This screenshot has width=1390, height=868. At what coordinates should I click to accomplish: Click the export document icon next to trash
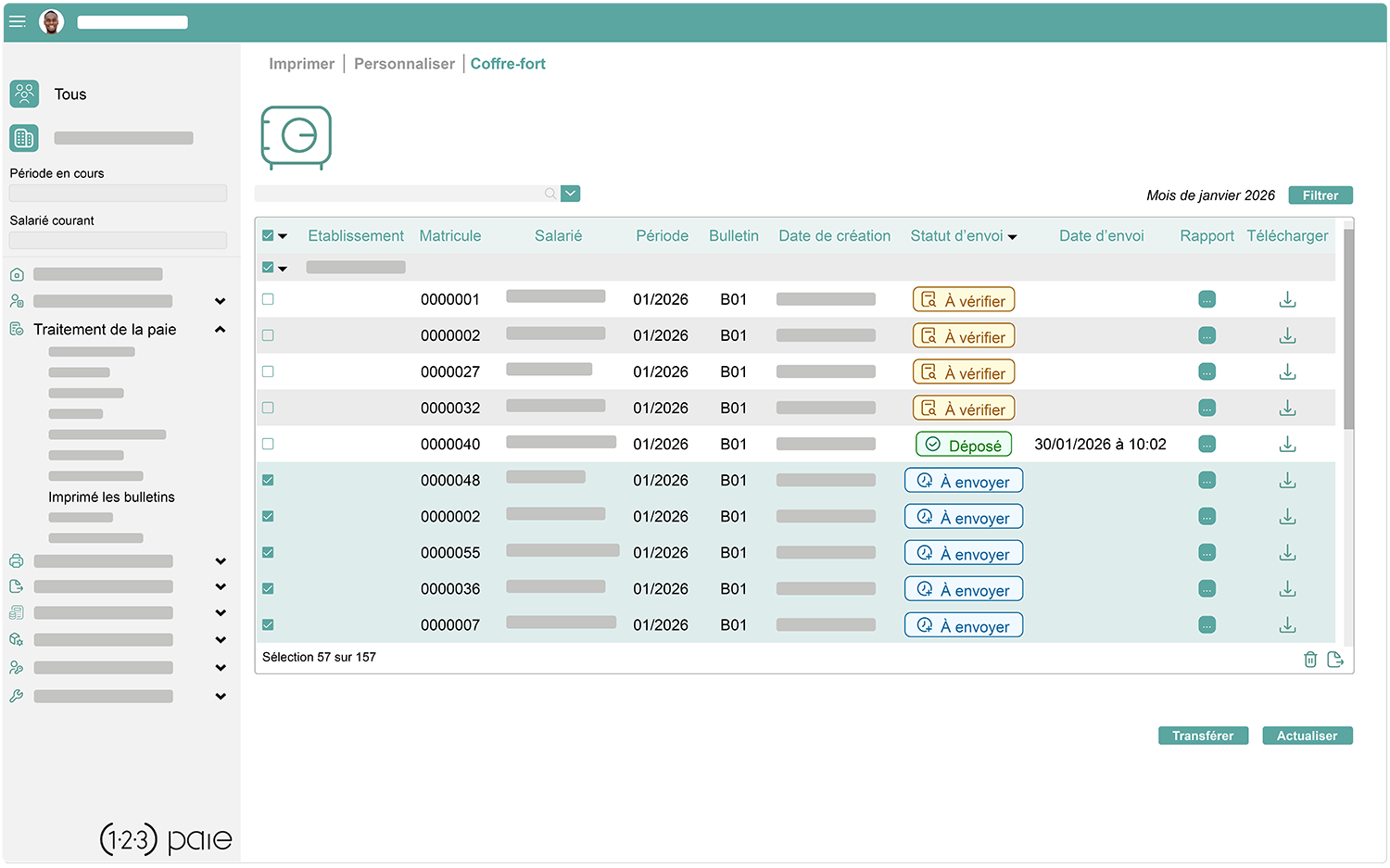click(x=1335, y=659)
